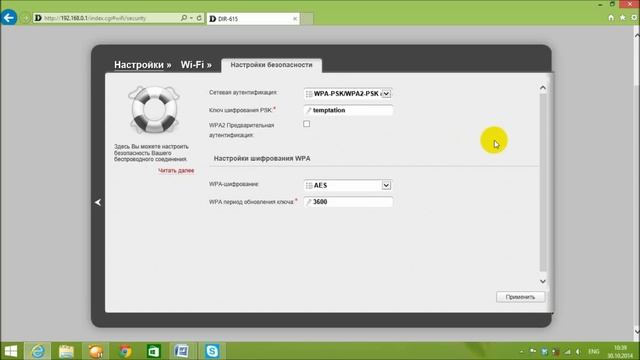Viewport: 640px width, 360px height.
Task: Open Google Chrome from taskbar
Action: pyautogui.click(x=125, y=351)
